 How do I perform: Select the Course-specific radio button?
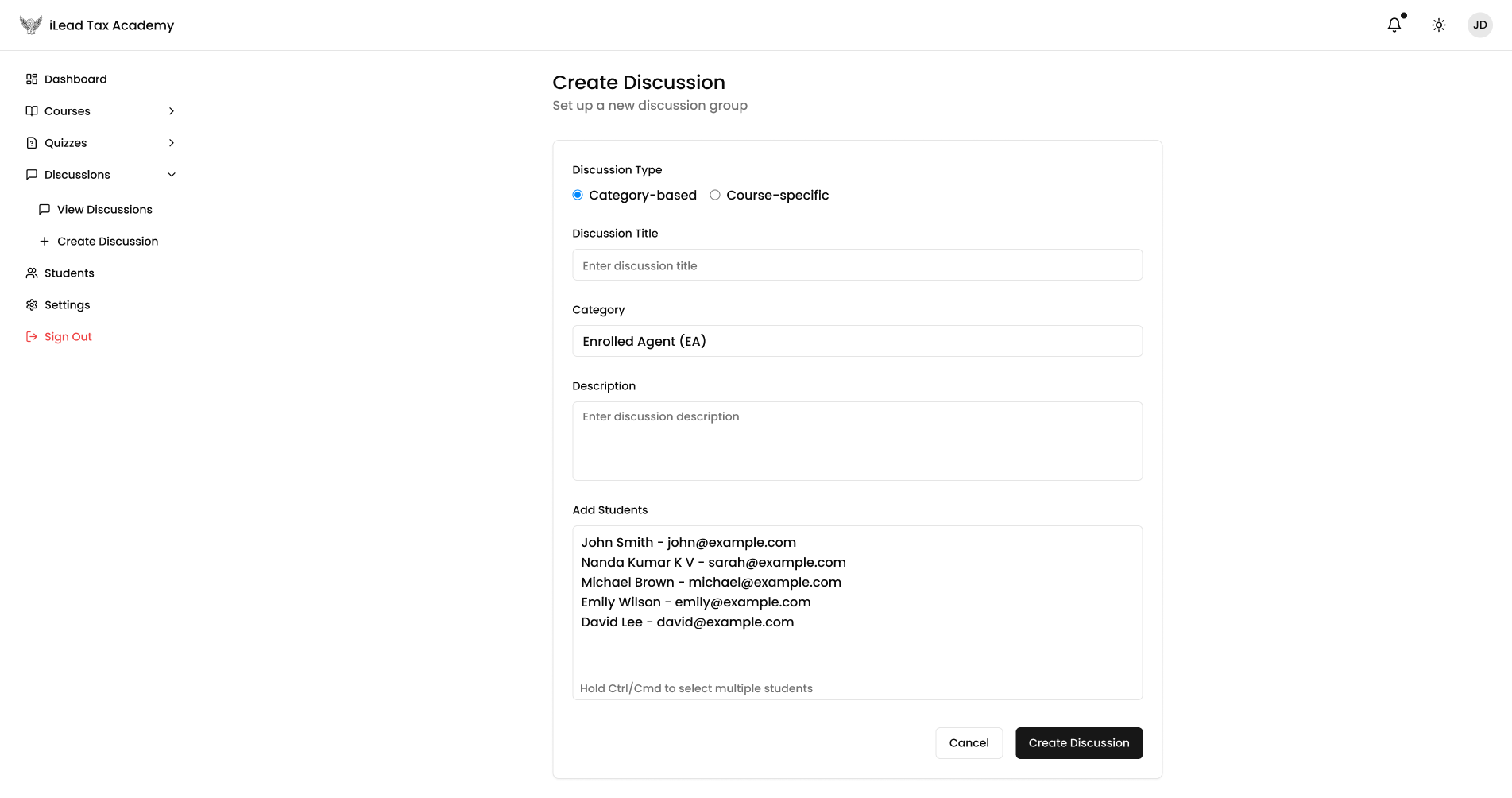[715, 196]
